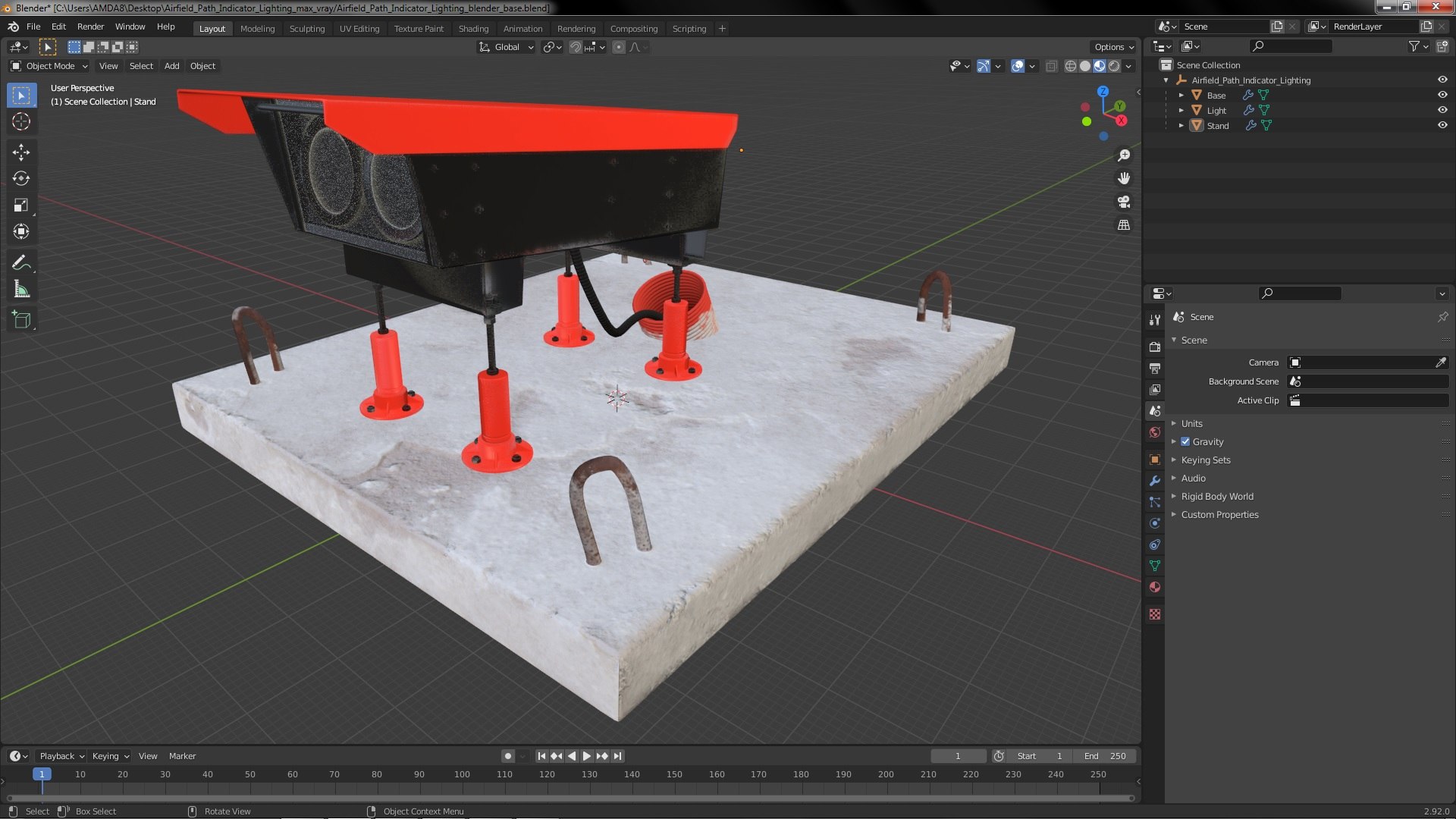Switch to solid viewport shading

(1085, 66)
